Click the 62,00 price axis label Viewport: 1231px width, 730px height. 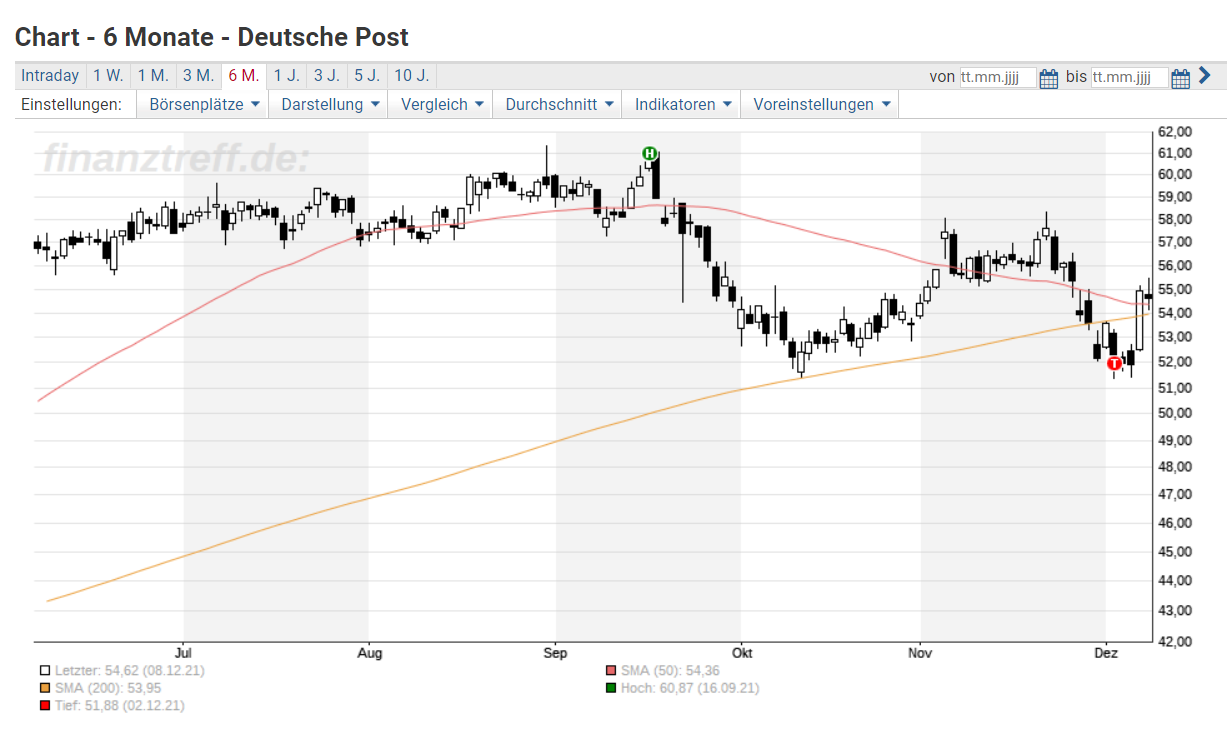click(x=1175, y=131)
